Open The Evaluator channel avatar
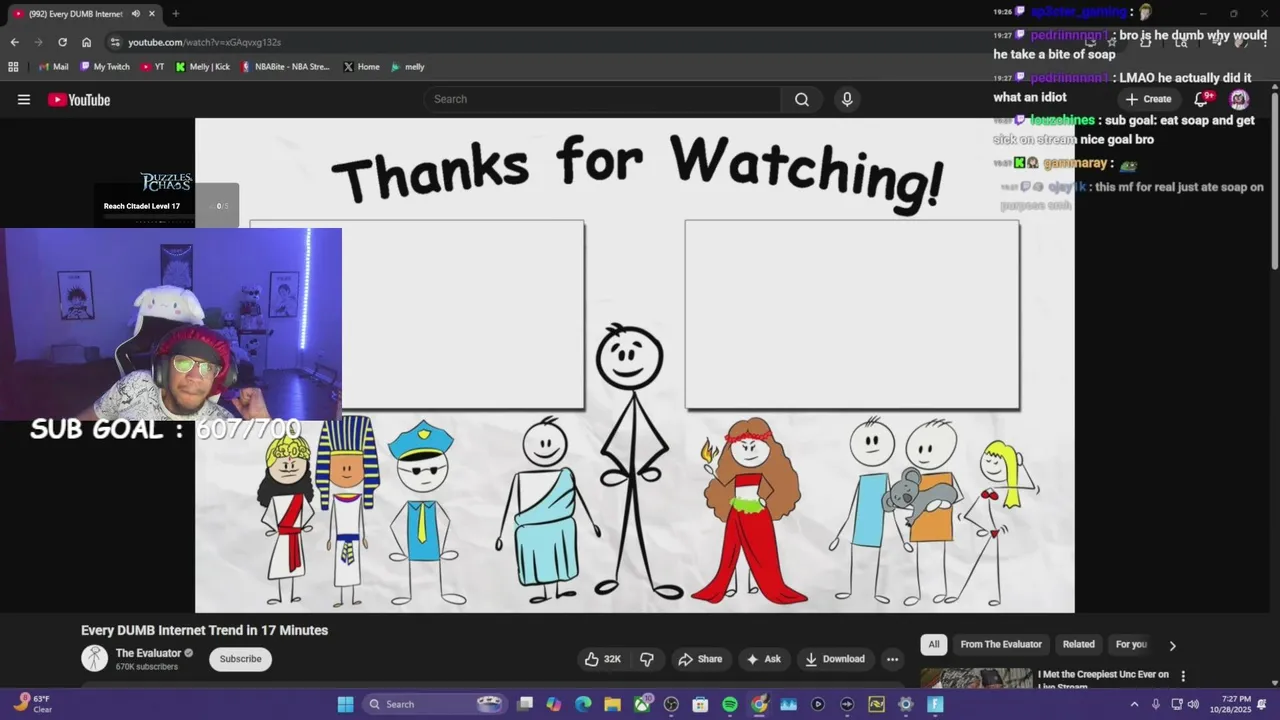Viewport: 1280px width, 720px height. [x=94, y=658]
